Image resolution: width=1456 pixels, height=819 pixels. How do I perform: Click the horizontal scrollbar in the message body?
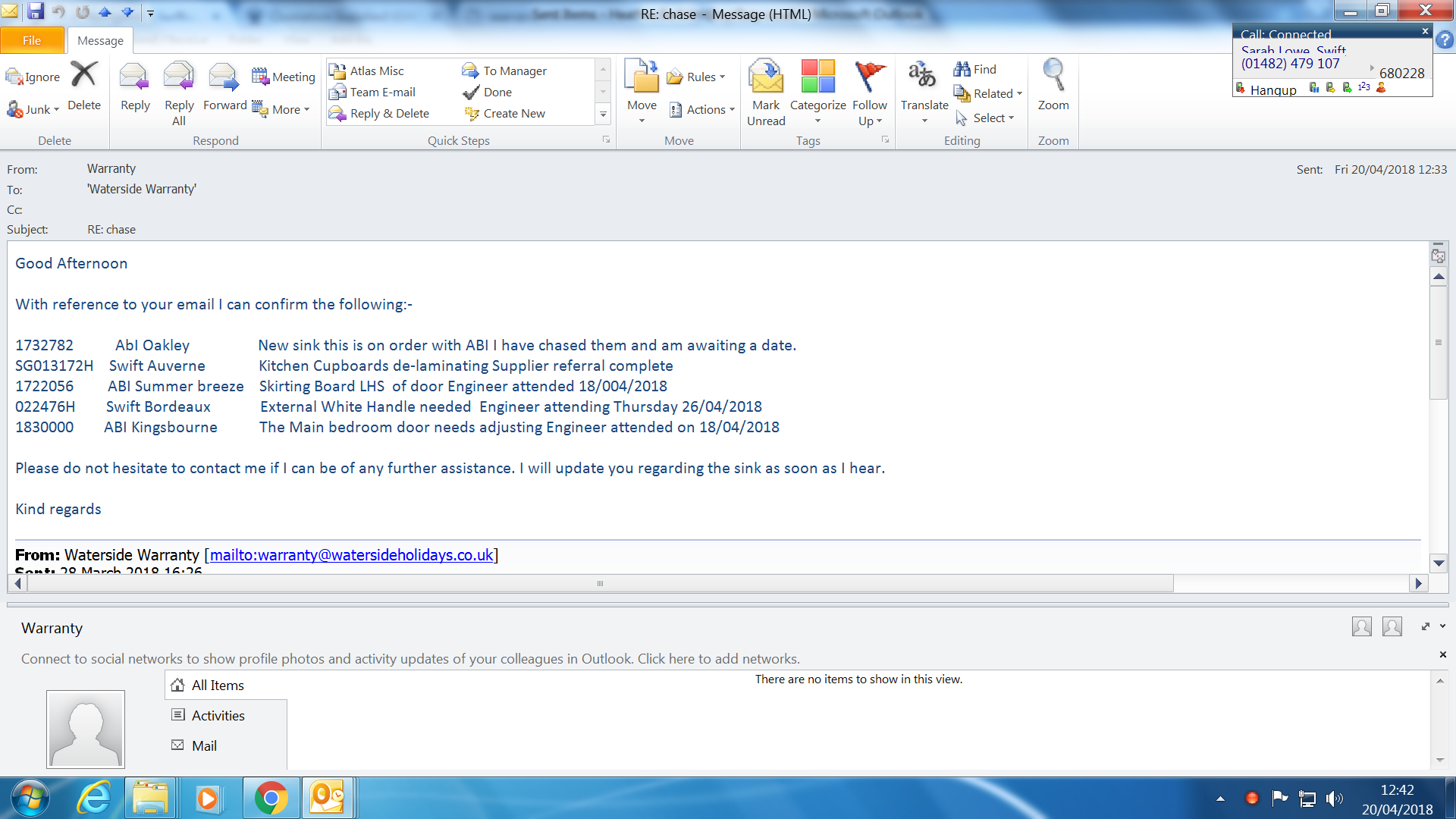pyautogui.click(x=599, y=583)
